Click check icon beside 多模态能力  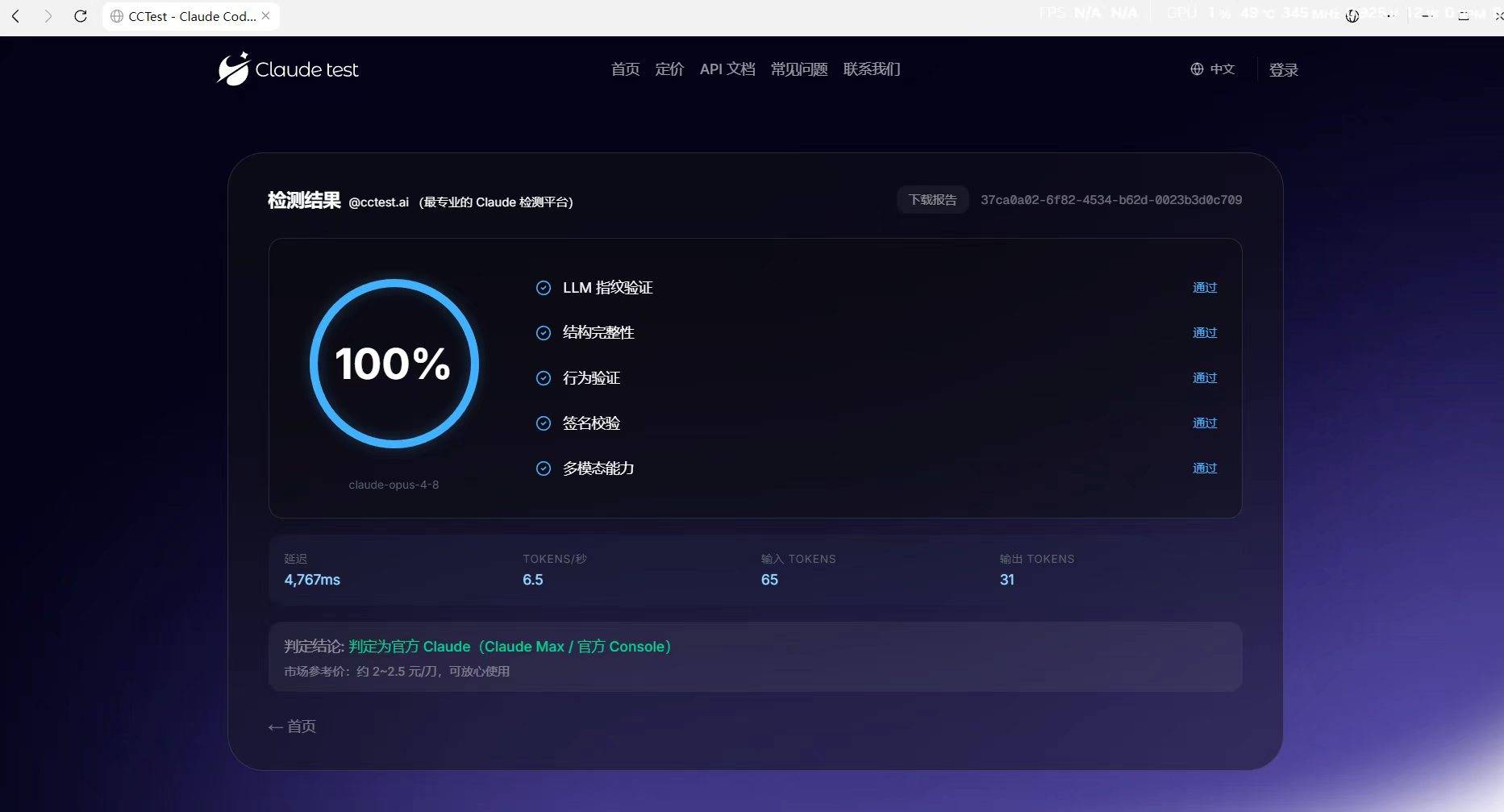(544, 468)
